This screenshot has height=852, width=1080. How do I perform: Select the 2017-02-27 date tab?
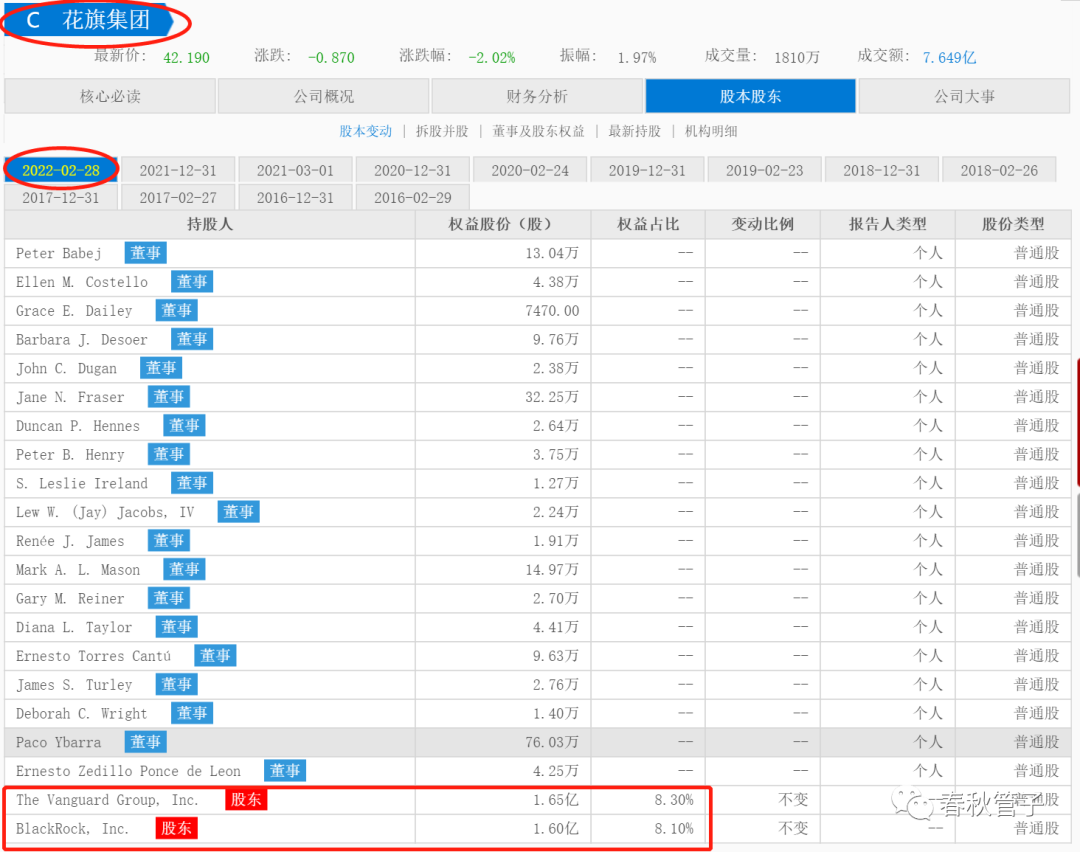click(x=178, y=198)
